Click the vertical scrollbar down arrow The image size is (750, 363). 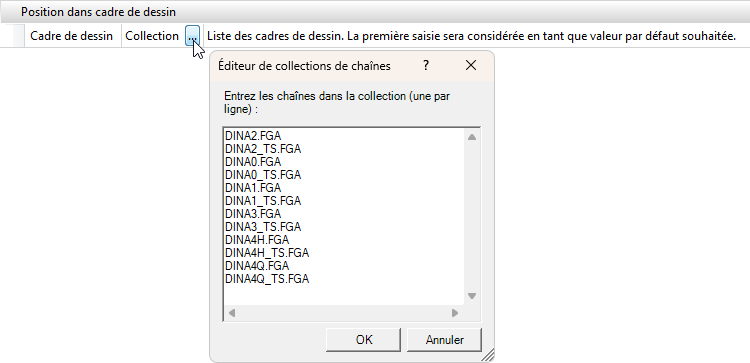(472, 296)
